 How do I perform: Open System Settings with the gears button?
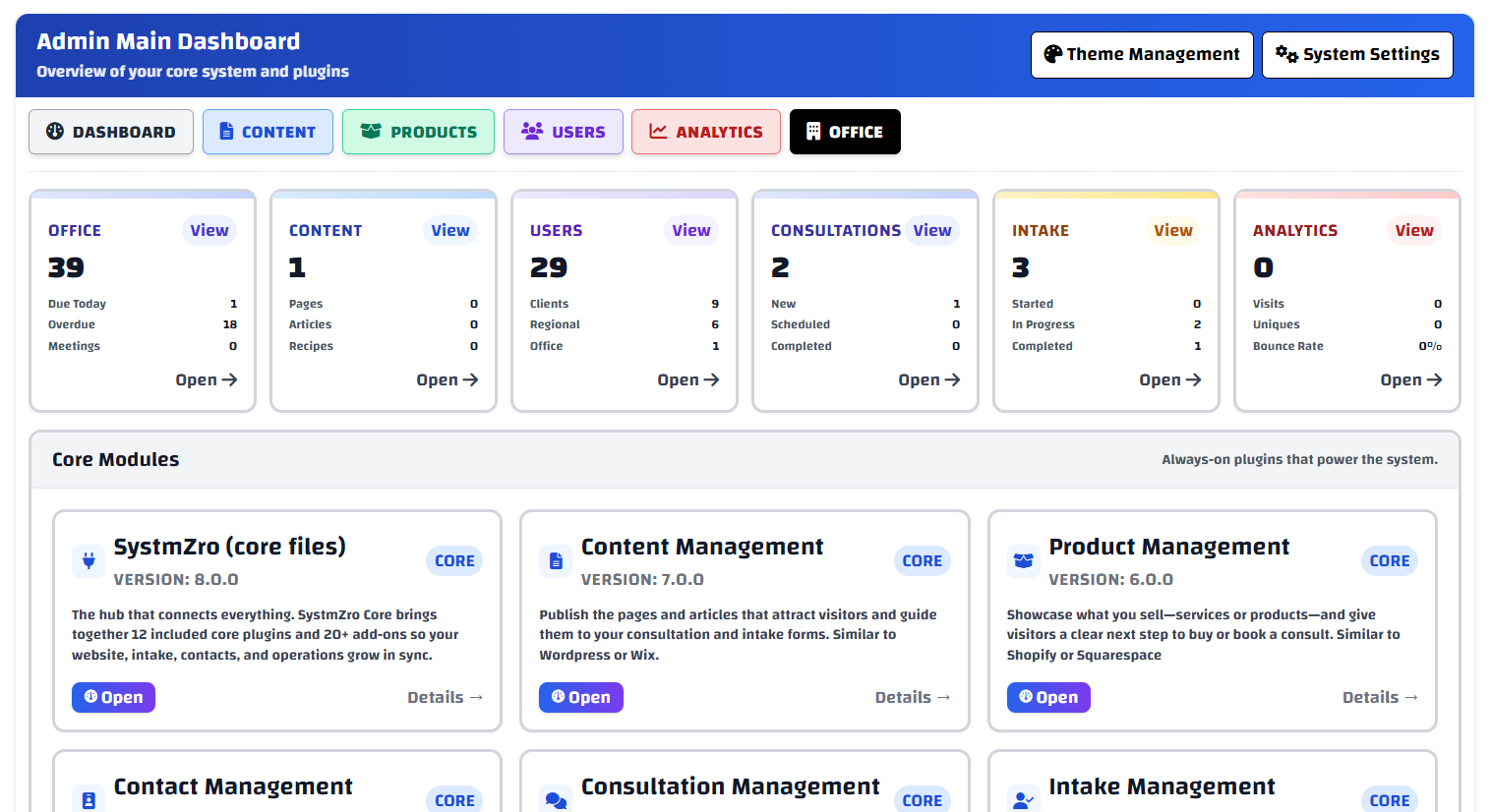1356,55
